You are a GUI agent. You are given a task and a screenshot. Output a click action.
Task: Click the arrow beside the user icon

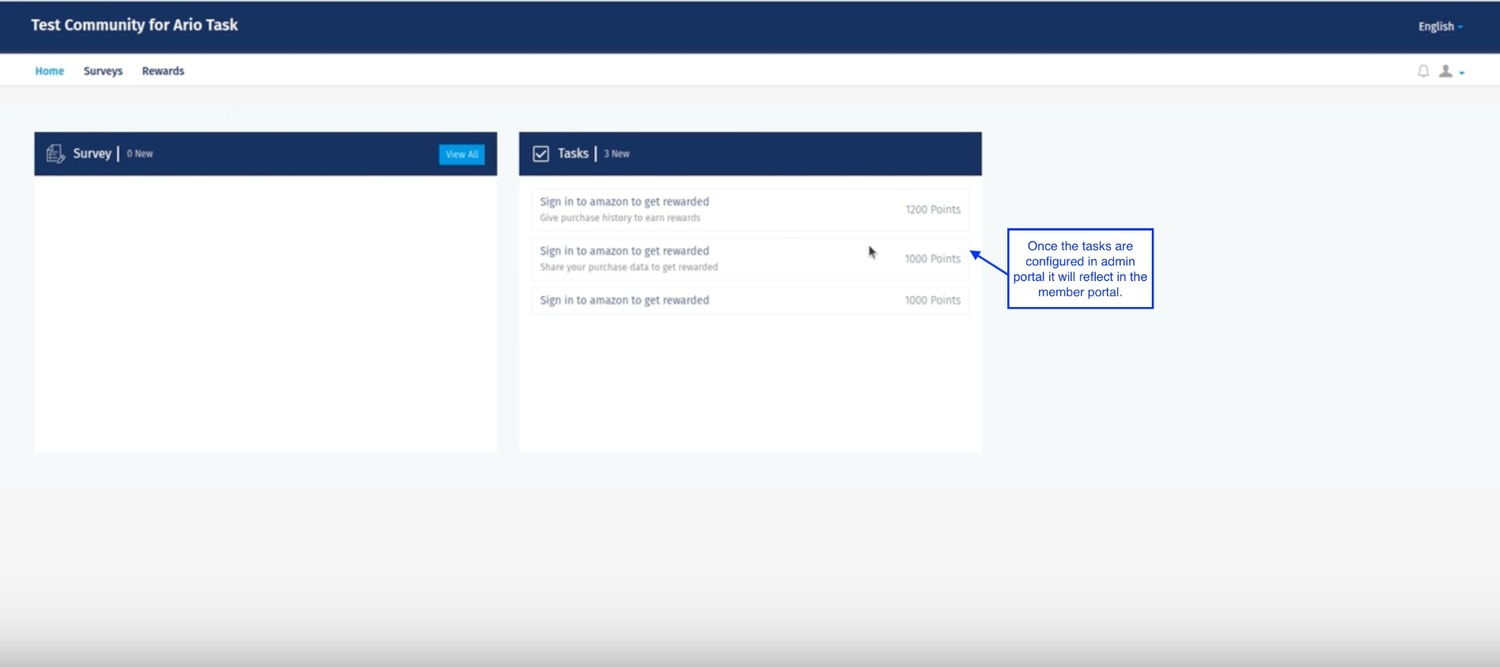(1462, 73)
